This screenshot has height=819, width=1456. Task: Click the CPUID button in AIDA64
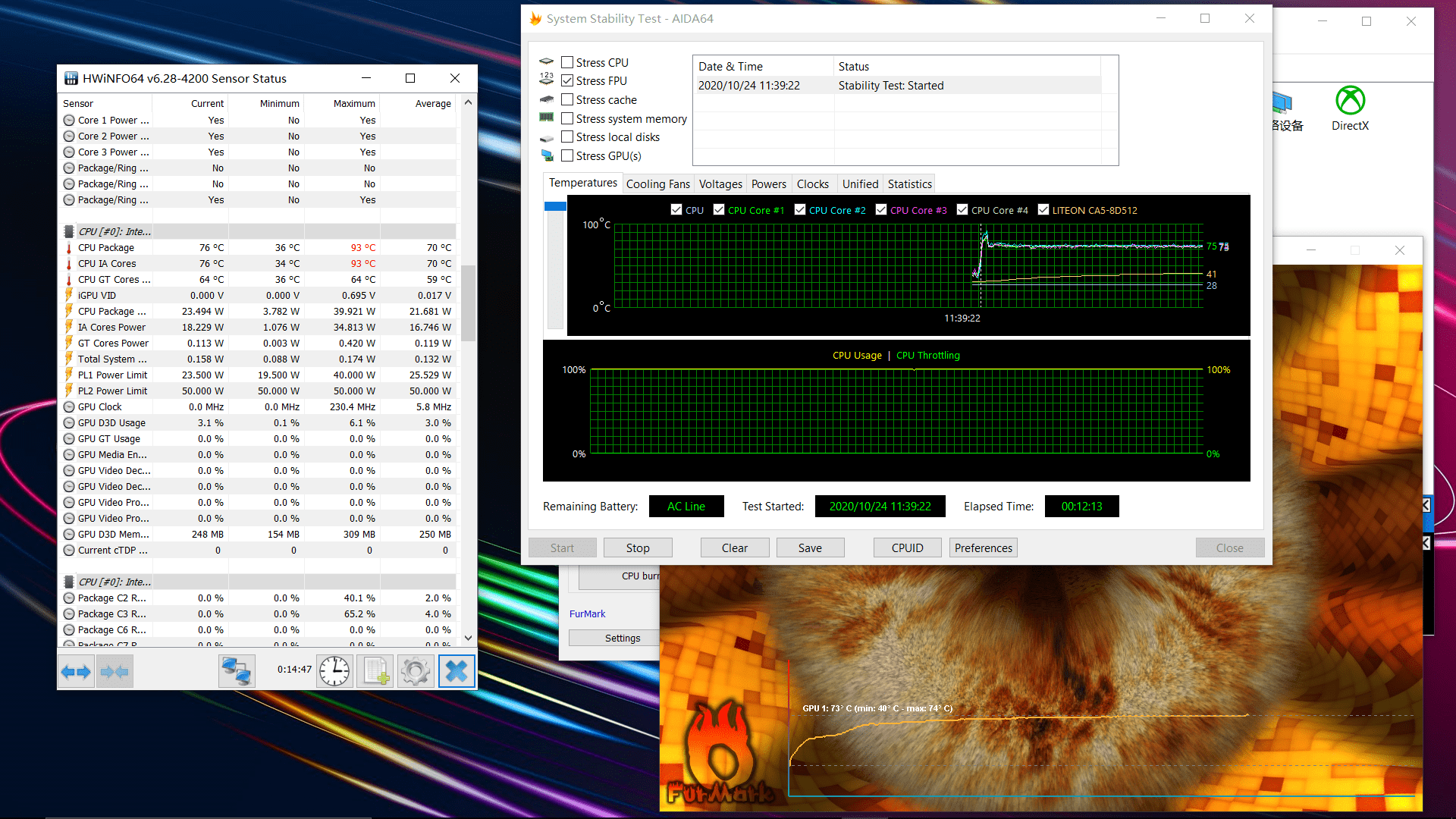pyautogui.click(x=907, y=547)
